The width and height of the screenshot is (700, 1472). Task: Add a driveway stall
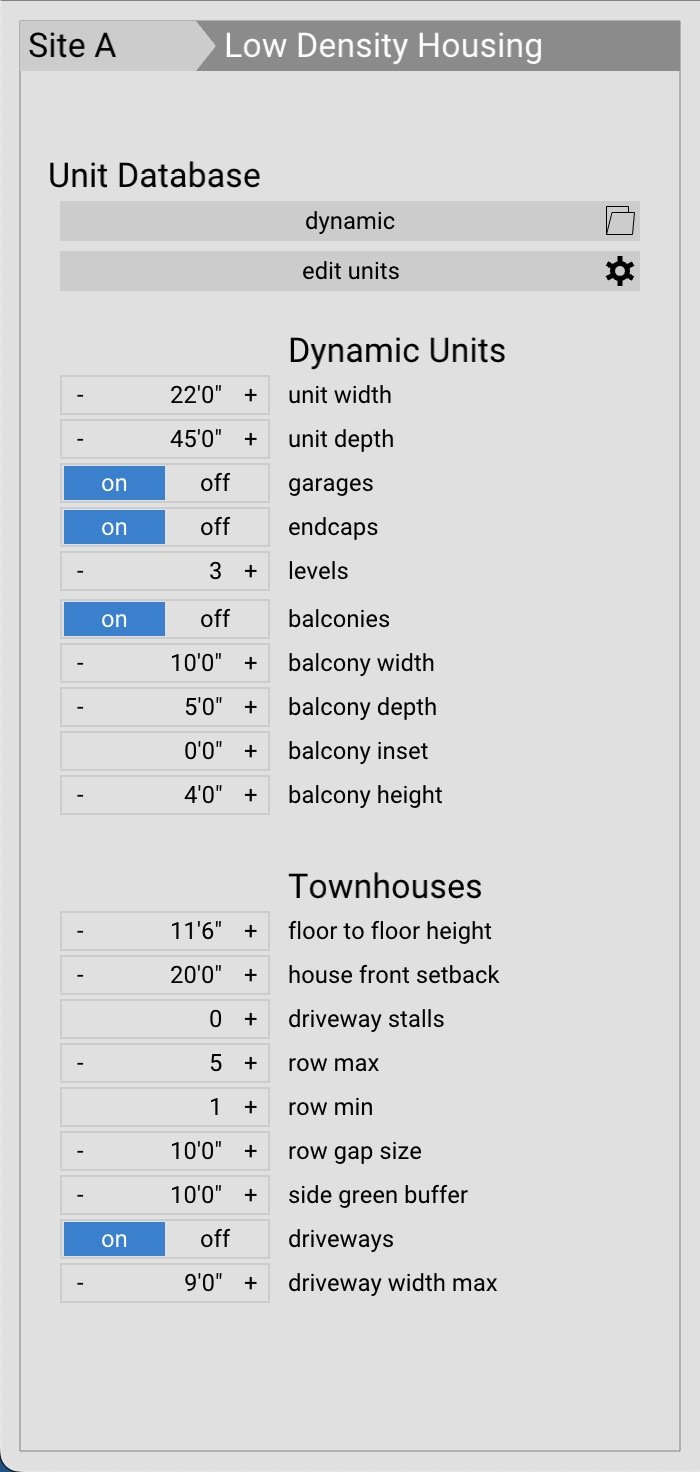pos(249,1018)
